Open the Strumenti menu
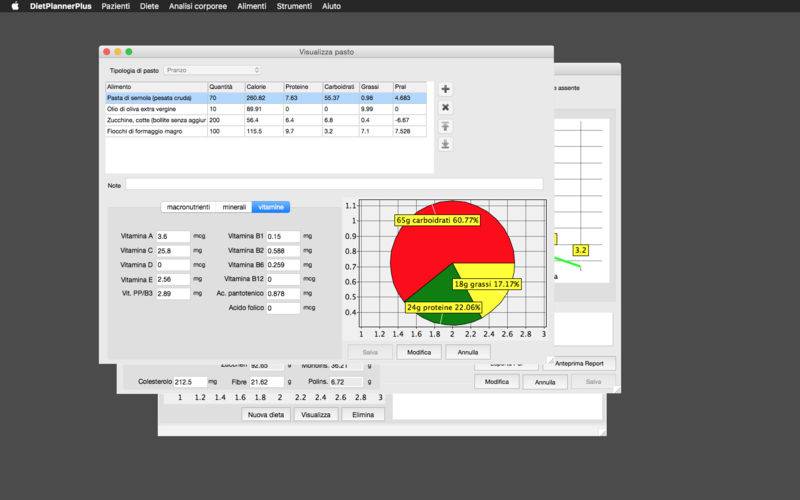 click(294, 6)
